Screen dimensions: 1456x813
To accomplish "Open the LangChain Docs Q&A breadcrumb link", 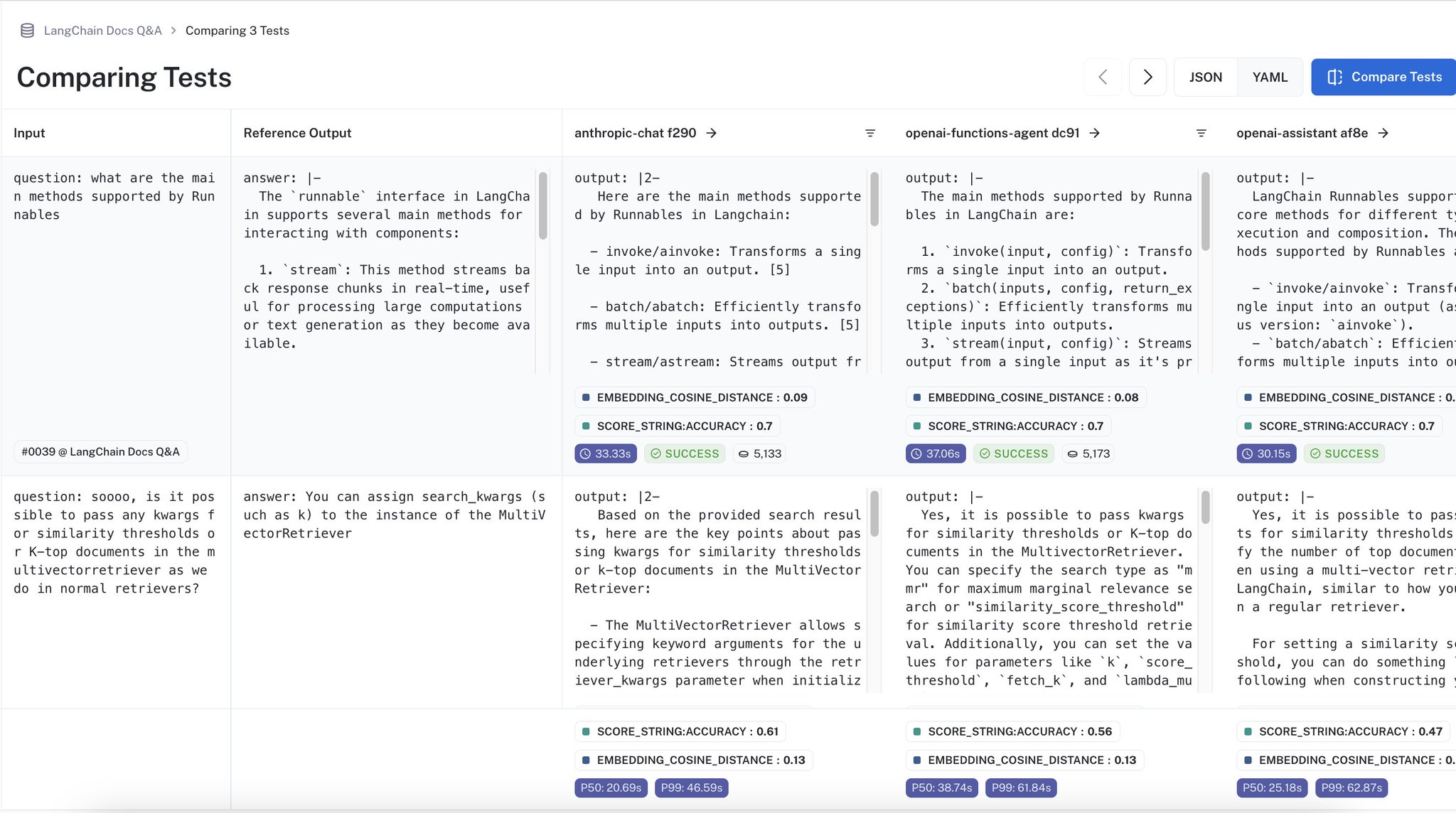I will click(102, 31).
